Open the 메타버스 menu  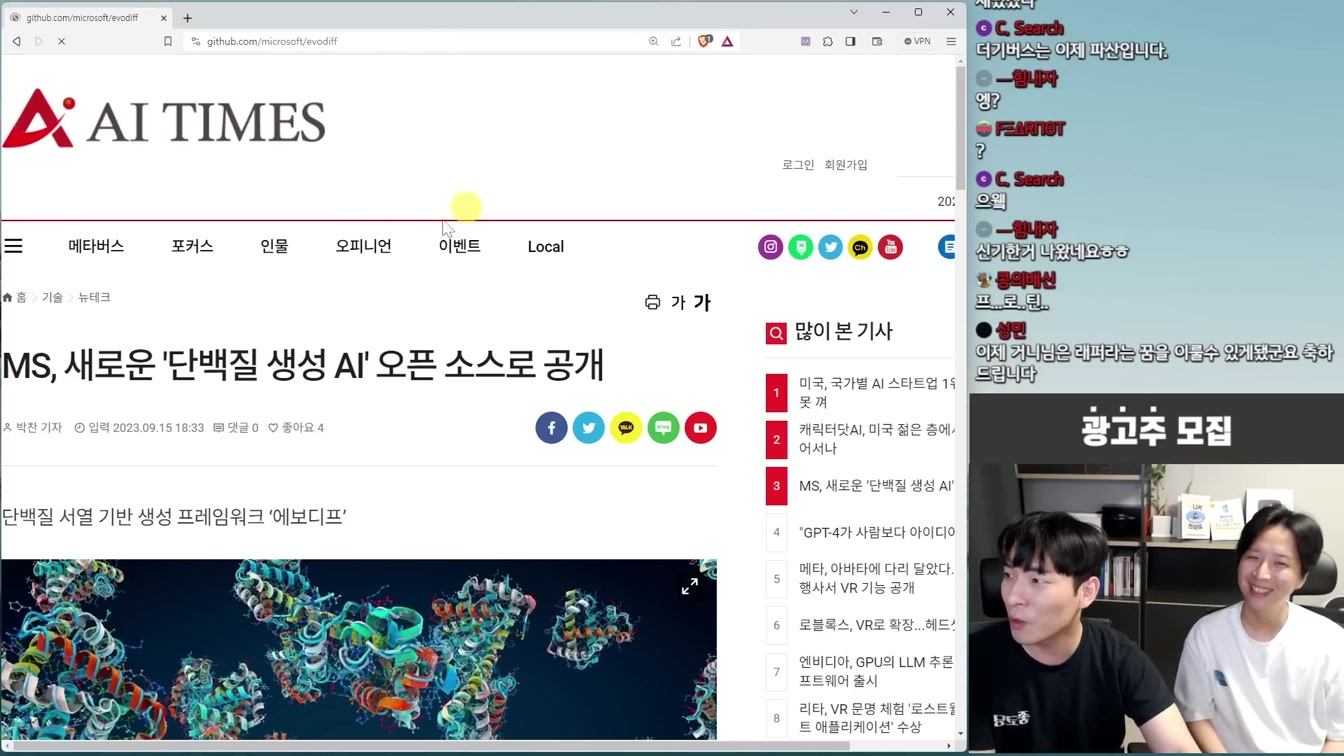click(x=96, y=246)
